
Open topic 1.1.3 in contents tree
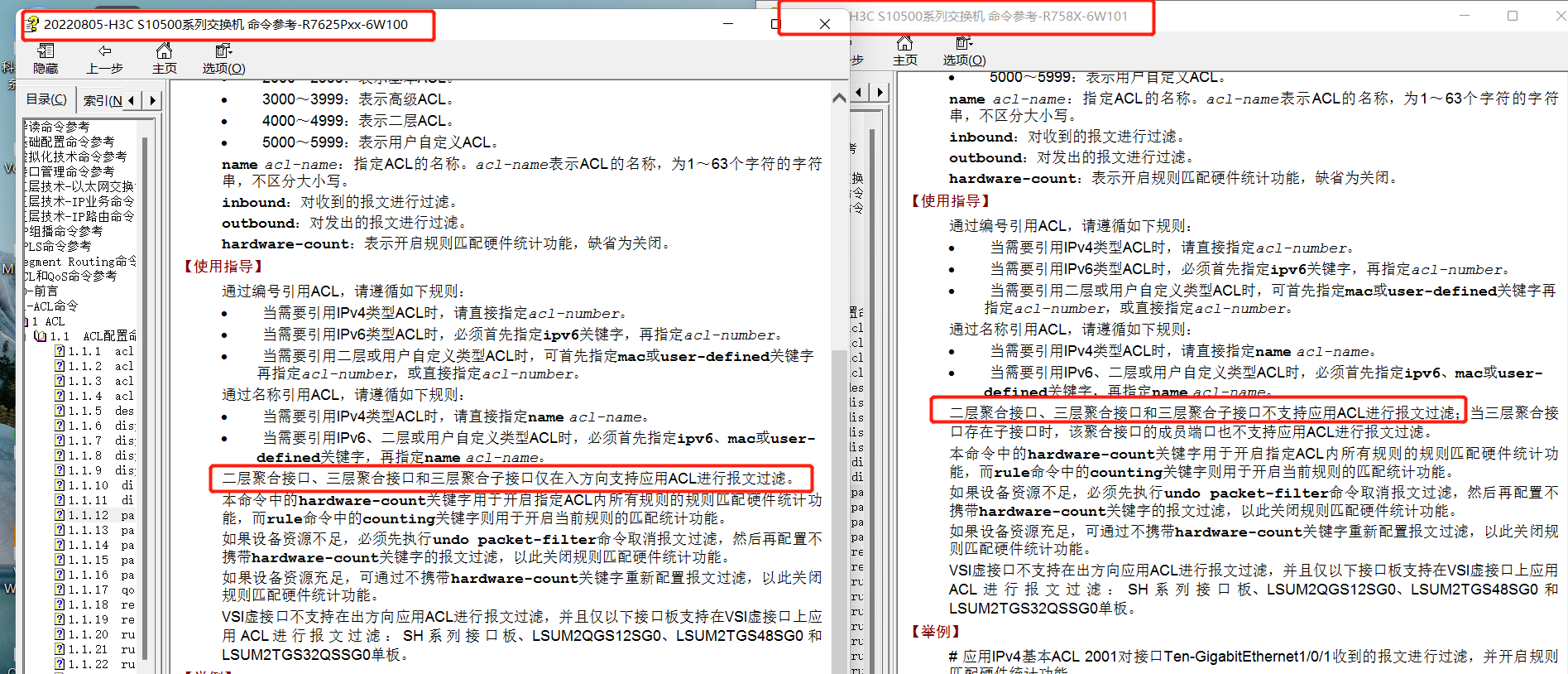tap(94, 381)
